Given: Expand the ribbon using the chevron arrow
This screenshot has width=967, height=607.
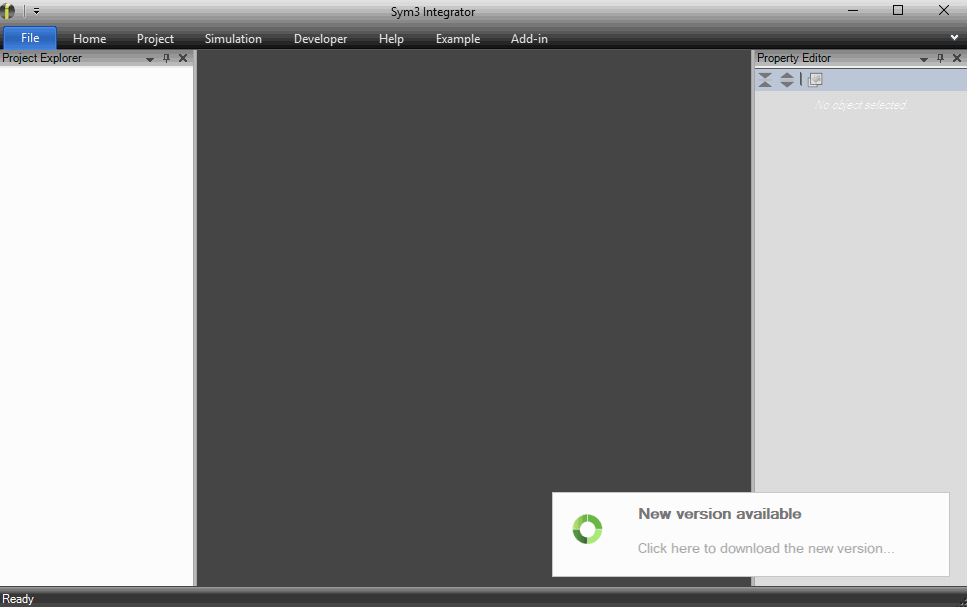Looking at the screenshot, I should 954,38.
